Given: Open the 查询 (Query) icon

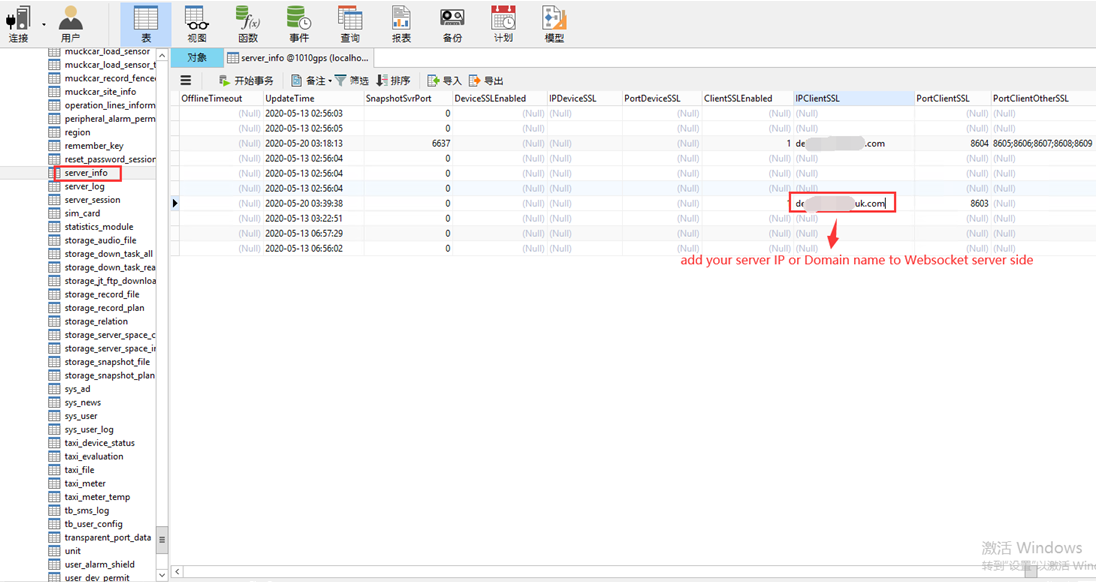Looking at the screenshot, I should (x=350, y=24).
